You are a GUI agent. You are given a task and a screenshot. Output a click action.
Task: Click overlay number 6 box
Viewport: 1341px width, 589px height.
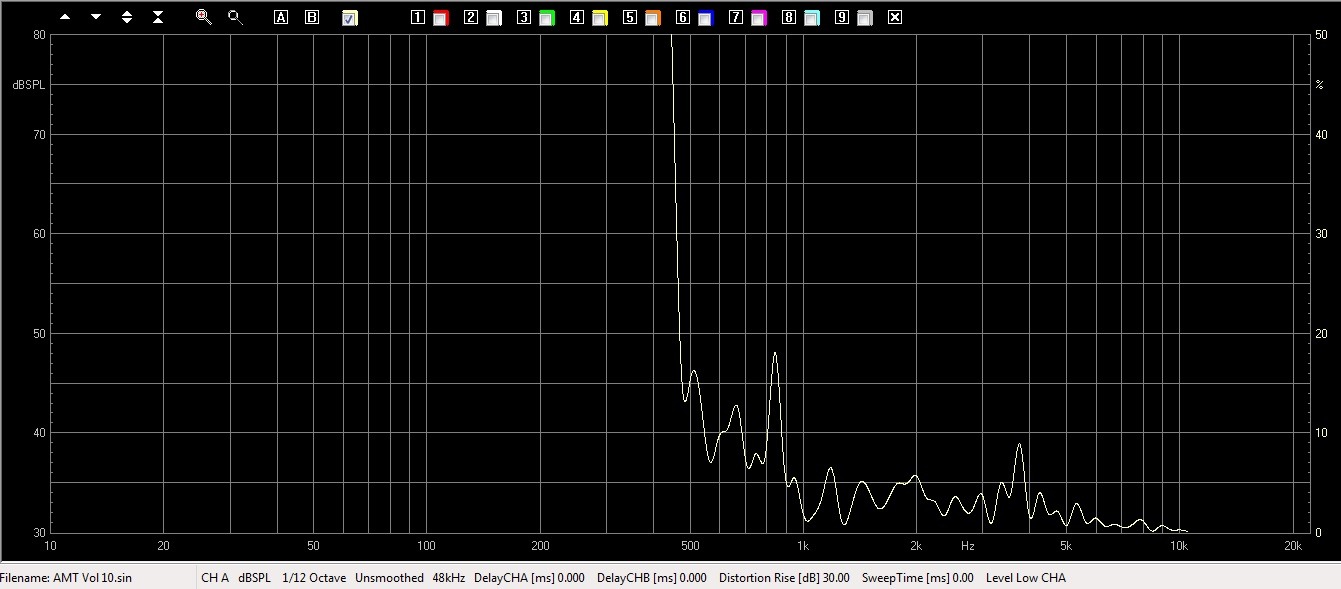click(683, 17)
